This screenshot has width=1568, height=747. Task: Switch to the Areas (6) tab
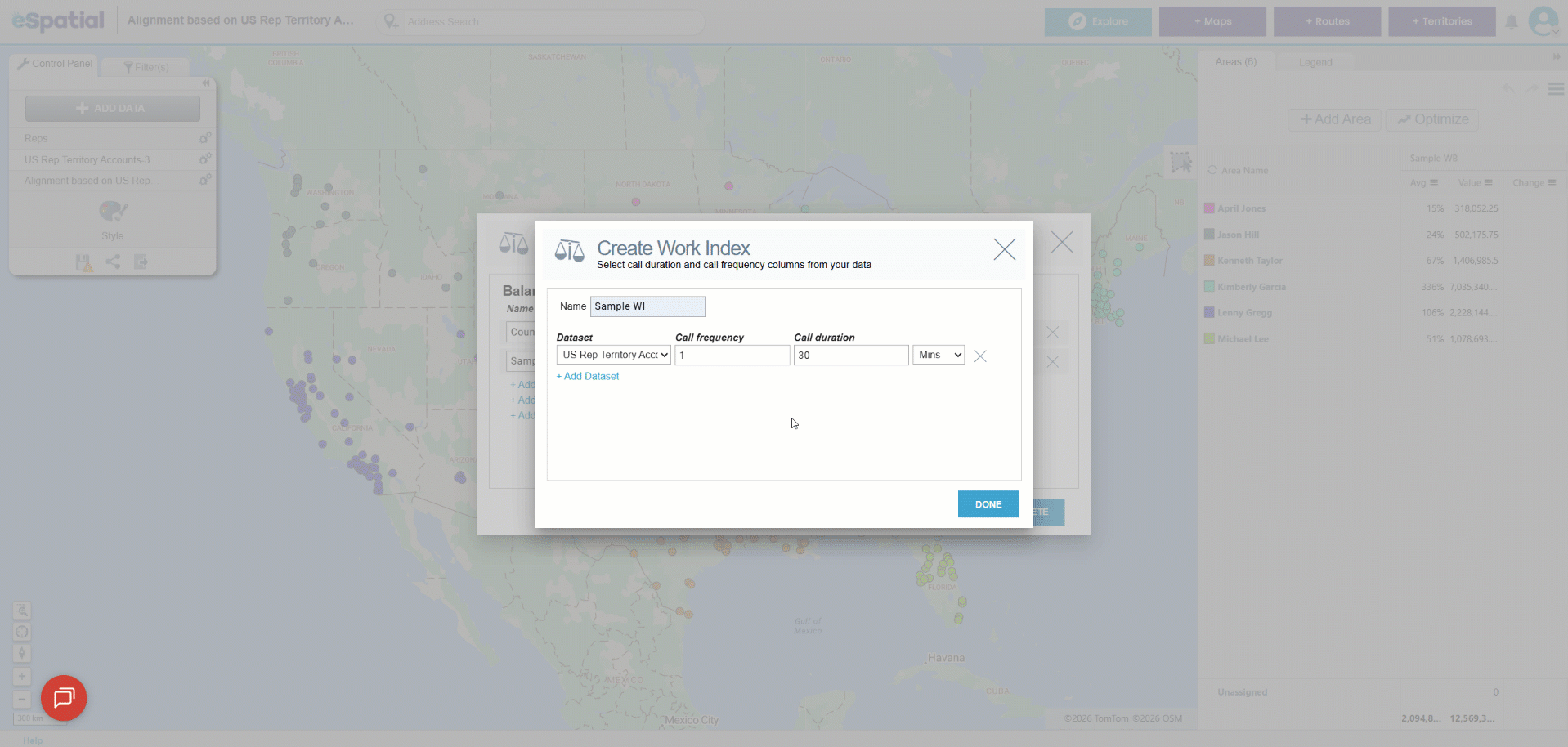1235,62
